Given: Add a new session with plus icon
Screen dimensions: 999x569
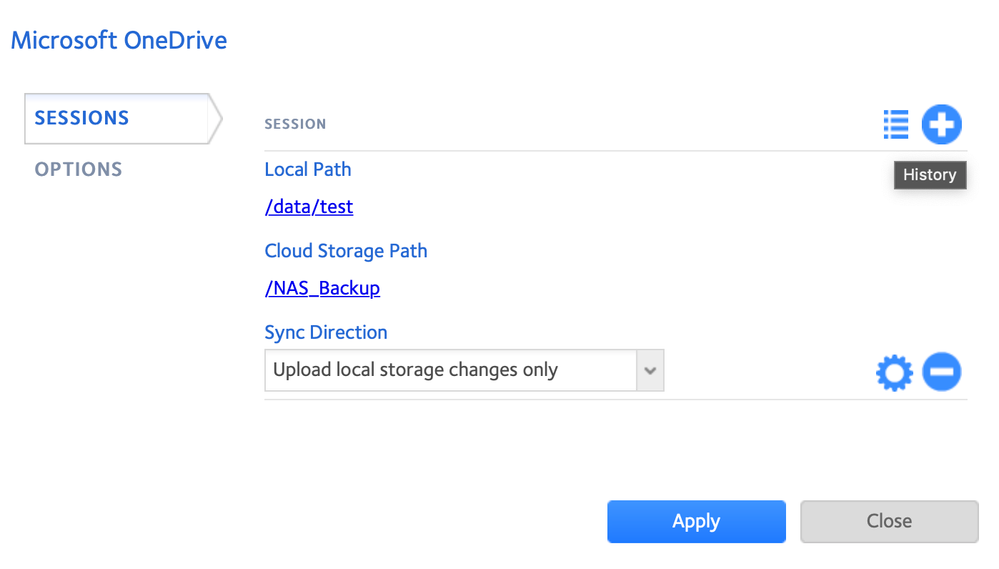Looking at the screenshot, I should point(942,124).
